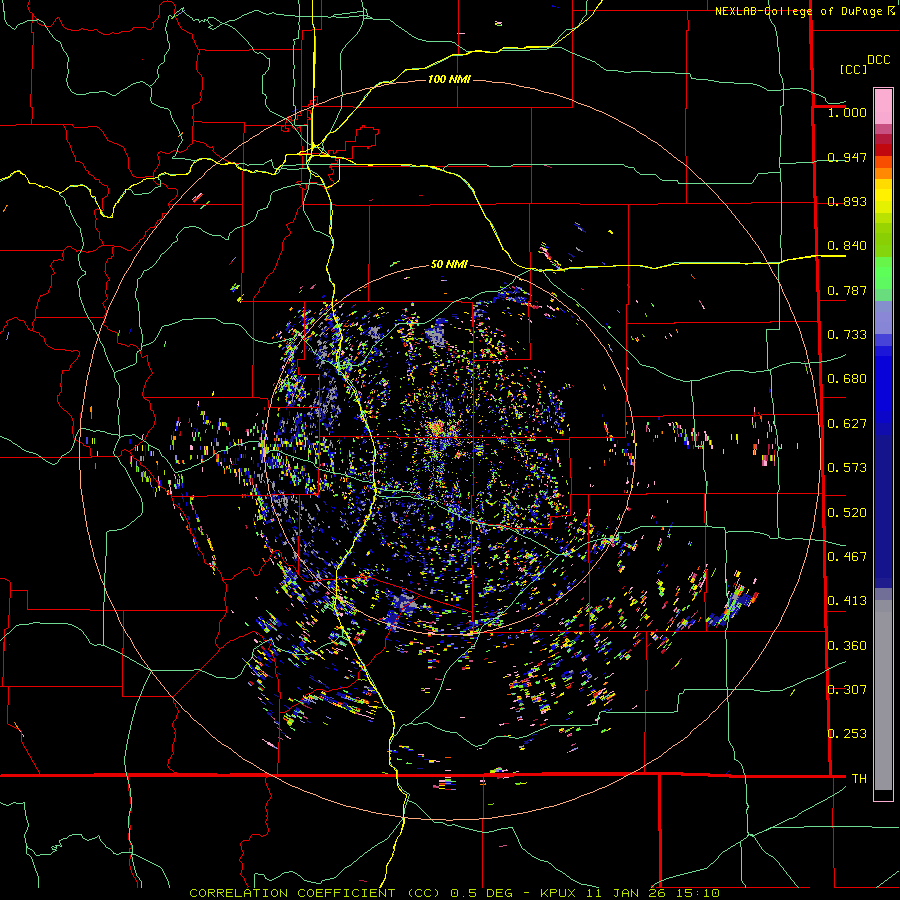
Task: Click the 0.253 legend value
Action: click(x=847, y=734)
